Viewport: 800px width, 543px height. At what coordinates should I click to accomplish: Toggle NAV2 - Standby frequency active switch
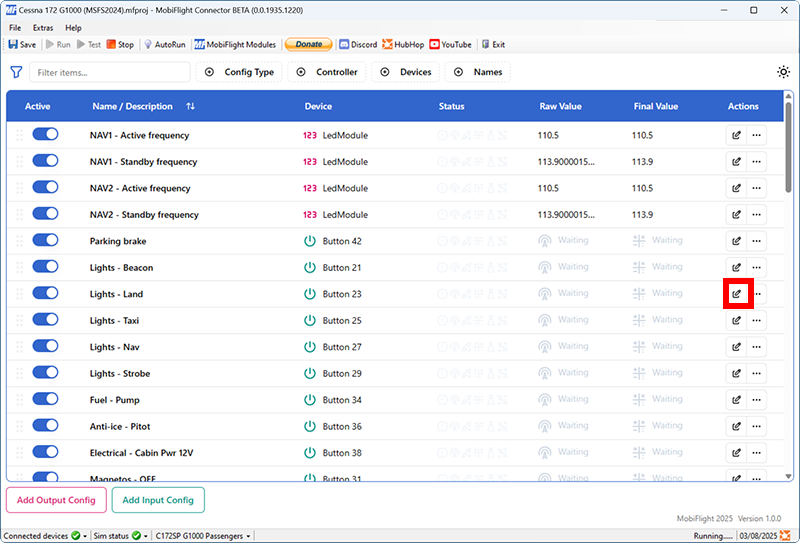pos(45,214)
